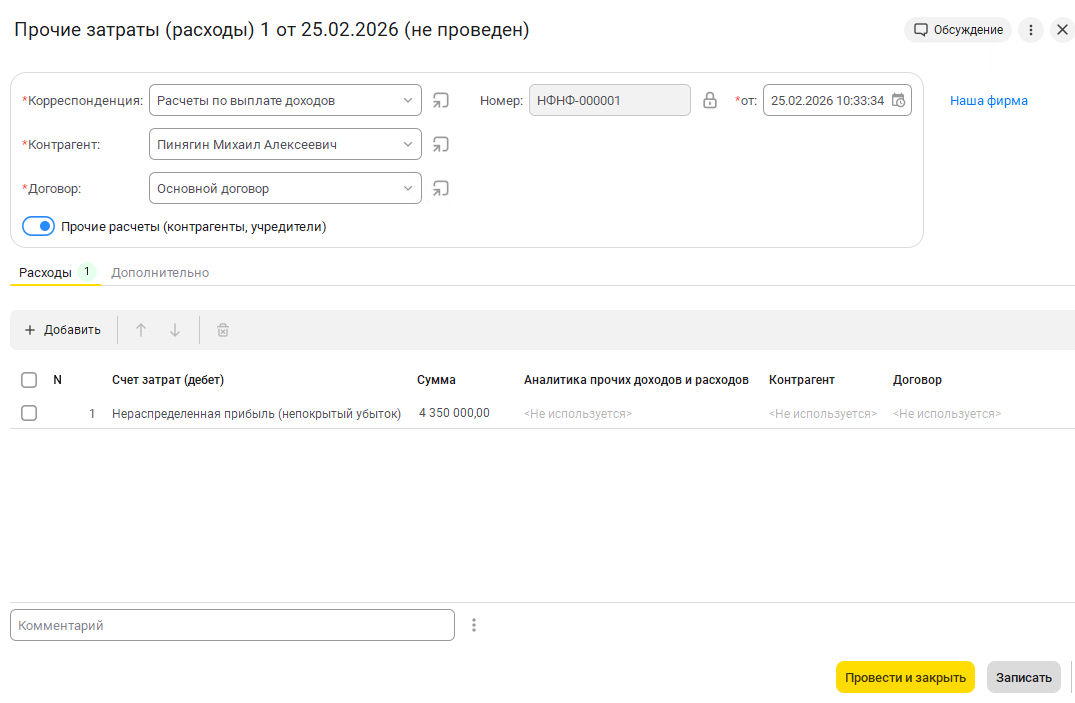Open the Контрагент record via link icon

click(x=440, y=144)
